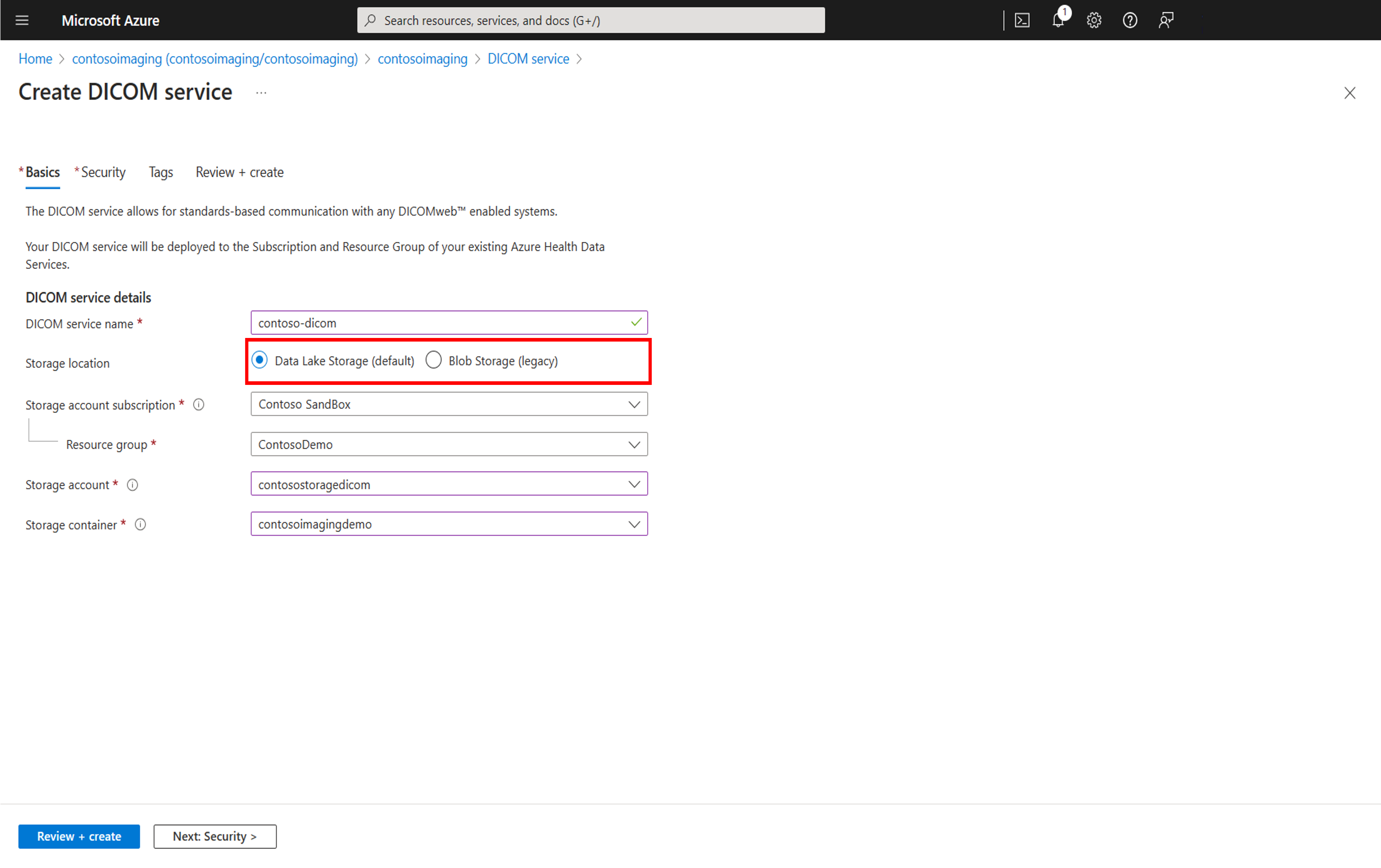The height and width of the screenshot is (868, 1381).
Task: Show info for Storage account subscription
Action: (198, 405)
